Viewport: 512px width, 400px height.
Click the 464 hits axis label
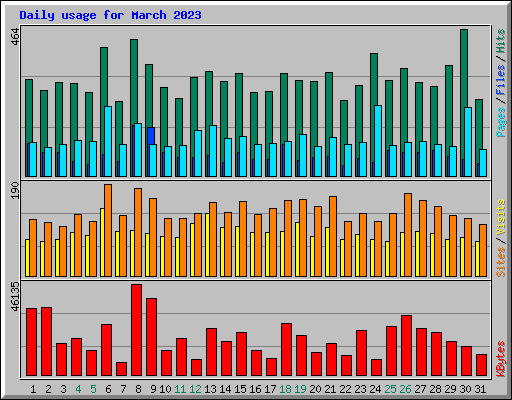pyautogui.click(x=15, y=37)
